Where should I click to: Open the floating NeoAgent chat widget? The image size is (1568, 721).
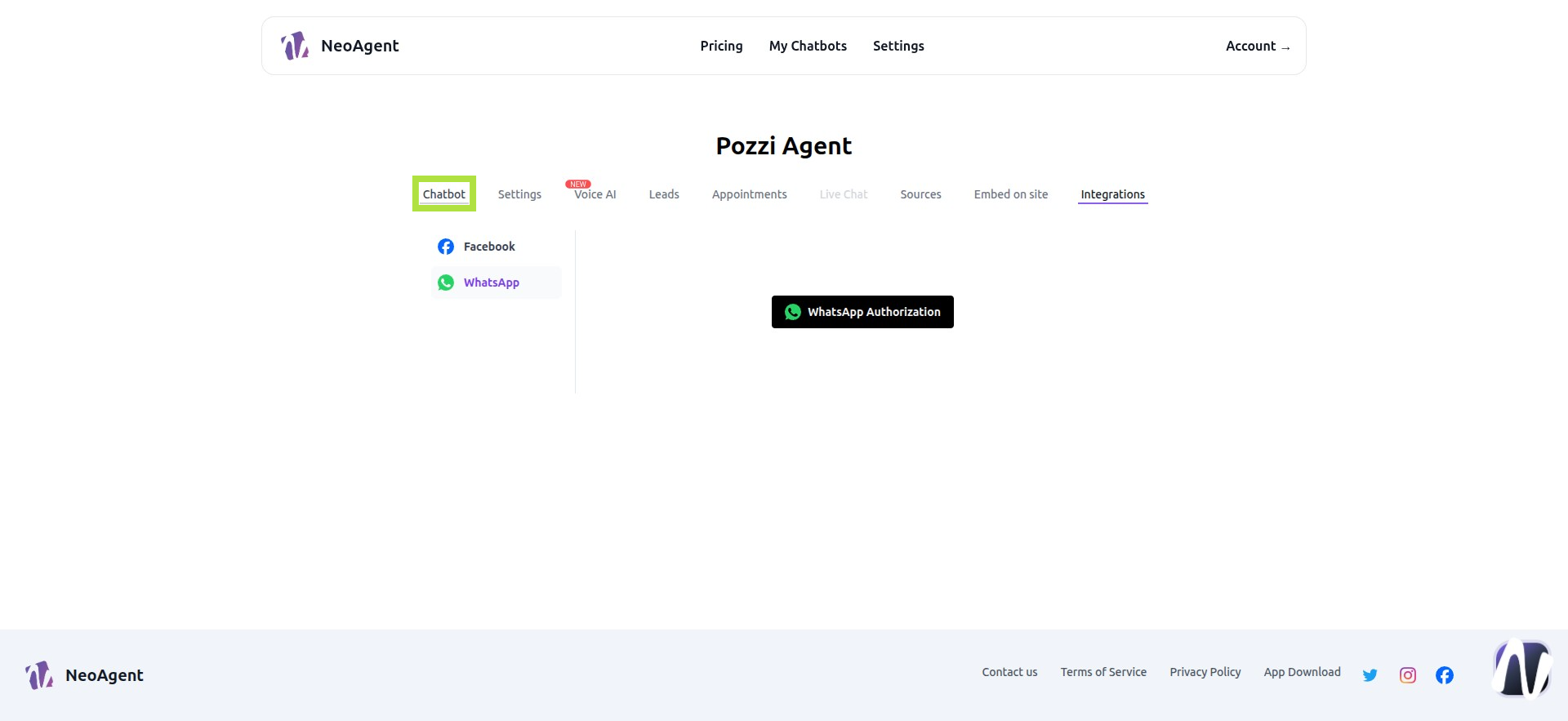coord(1522,669)
